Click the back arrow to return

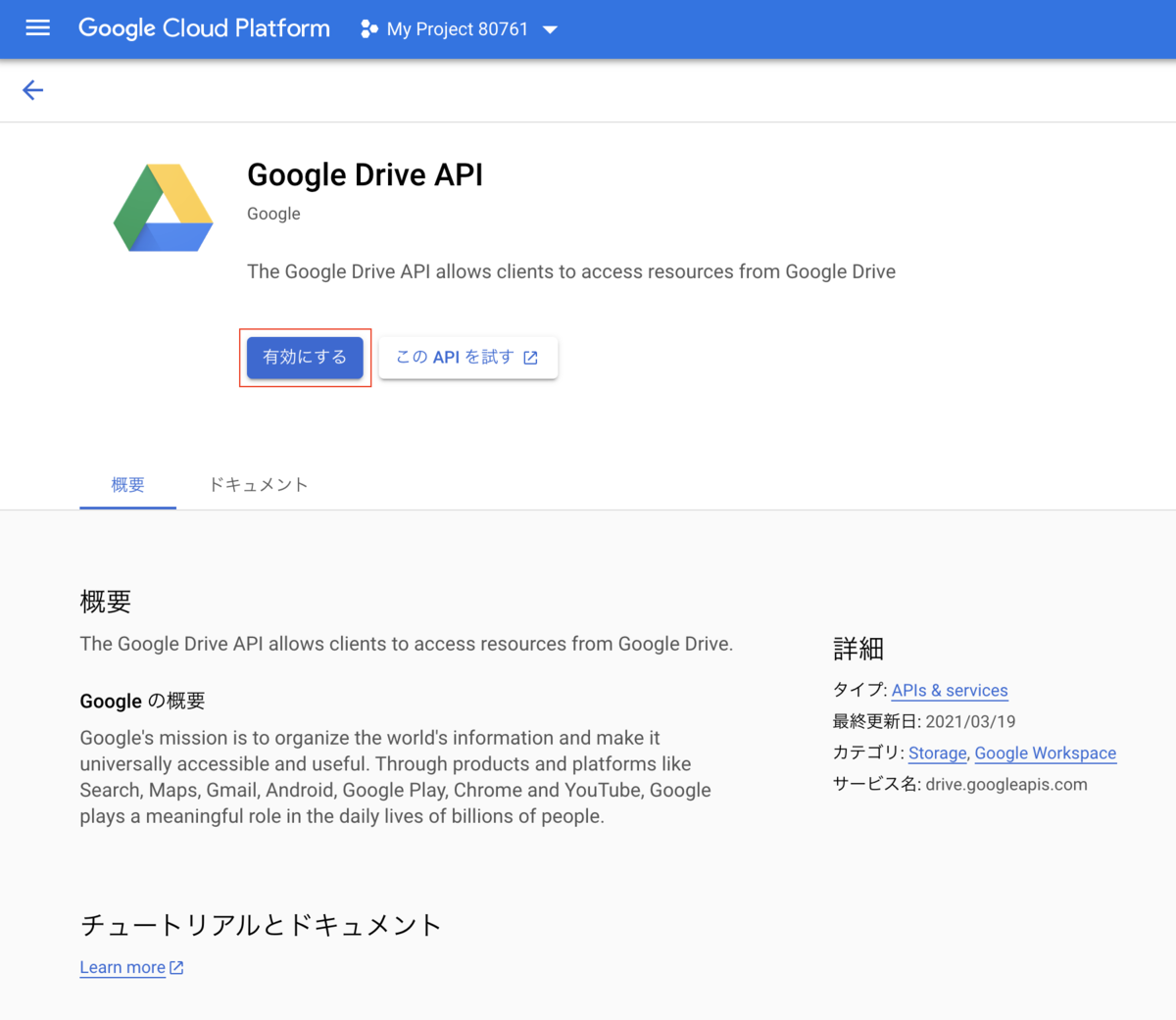point(32,89)
